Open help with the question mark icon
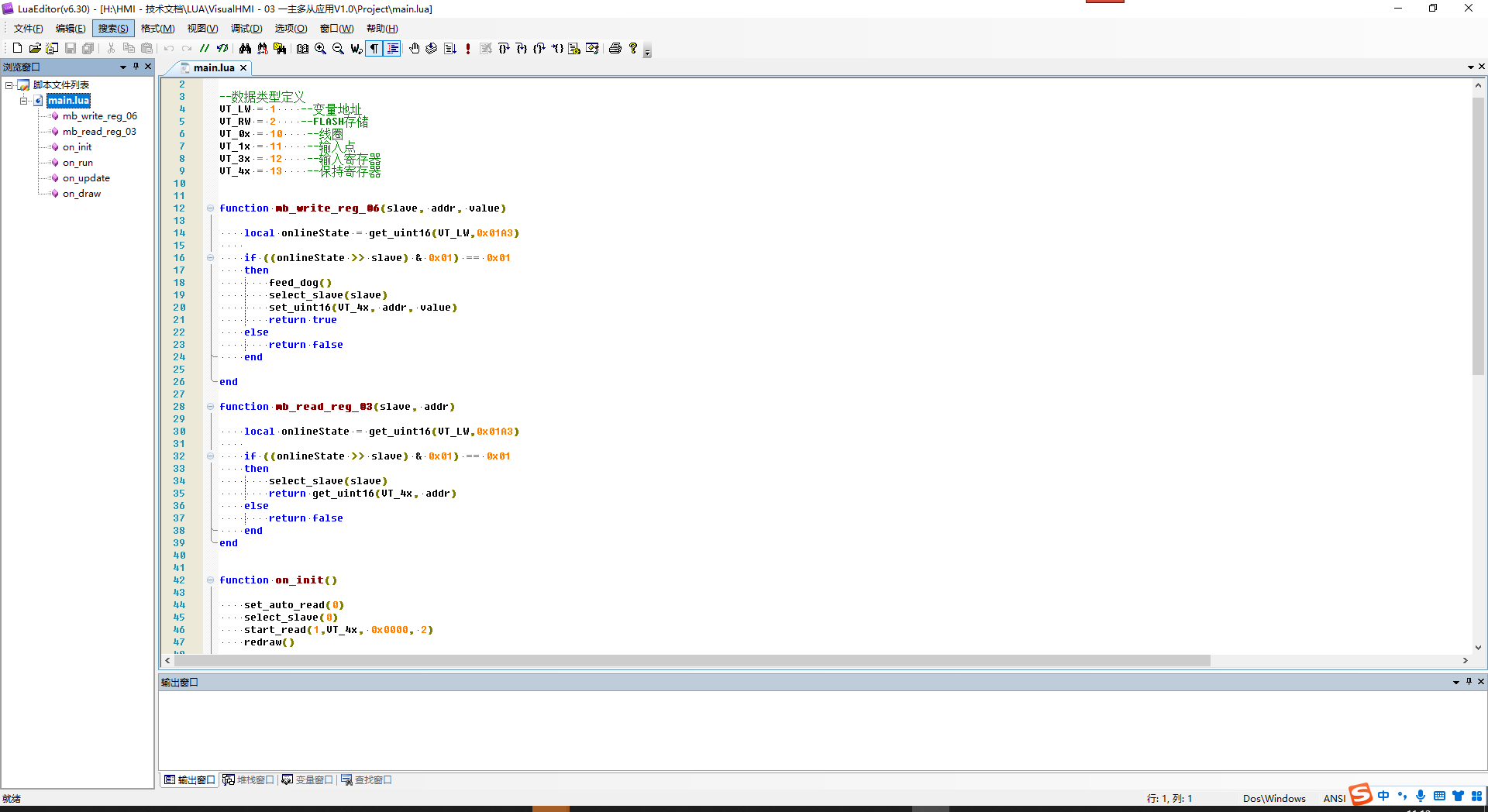This screenshot has height=812, width=1488. 633,48
